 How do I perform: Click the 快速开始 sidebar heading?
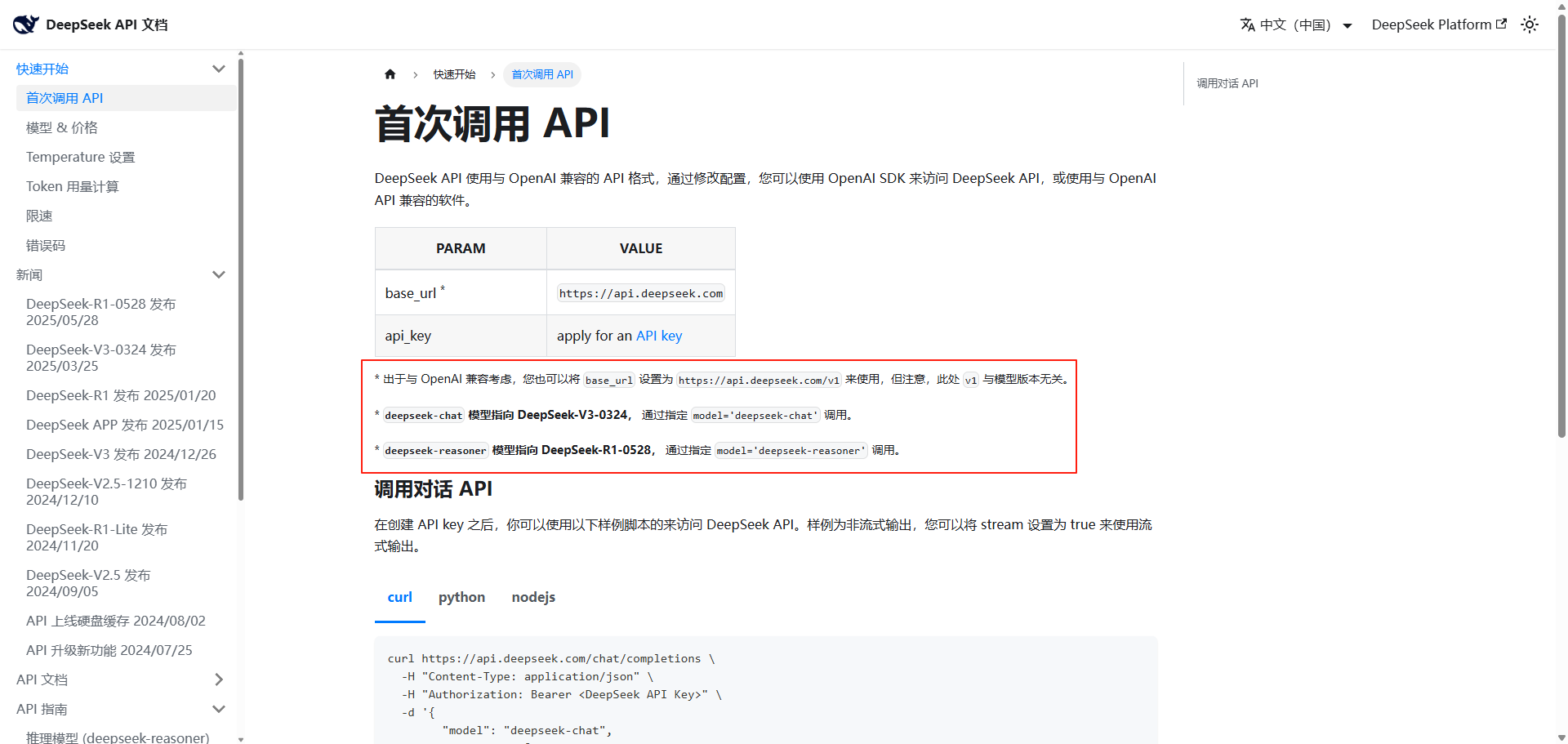42,69
